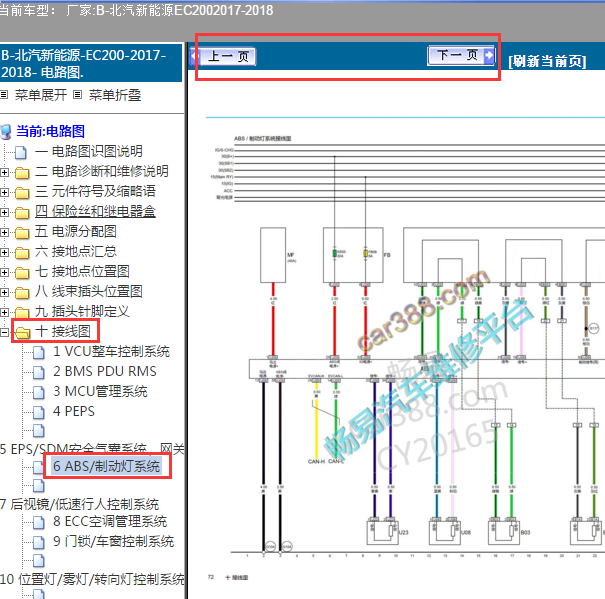Screen dimensions: 605x599
Task: Open 4 PEPS diagram
Action: click(74, 411)
